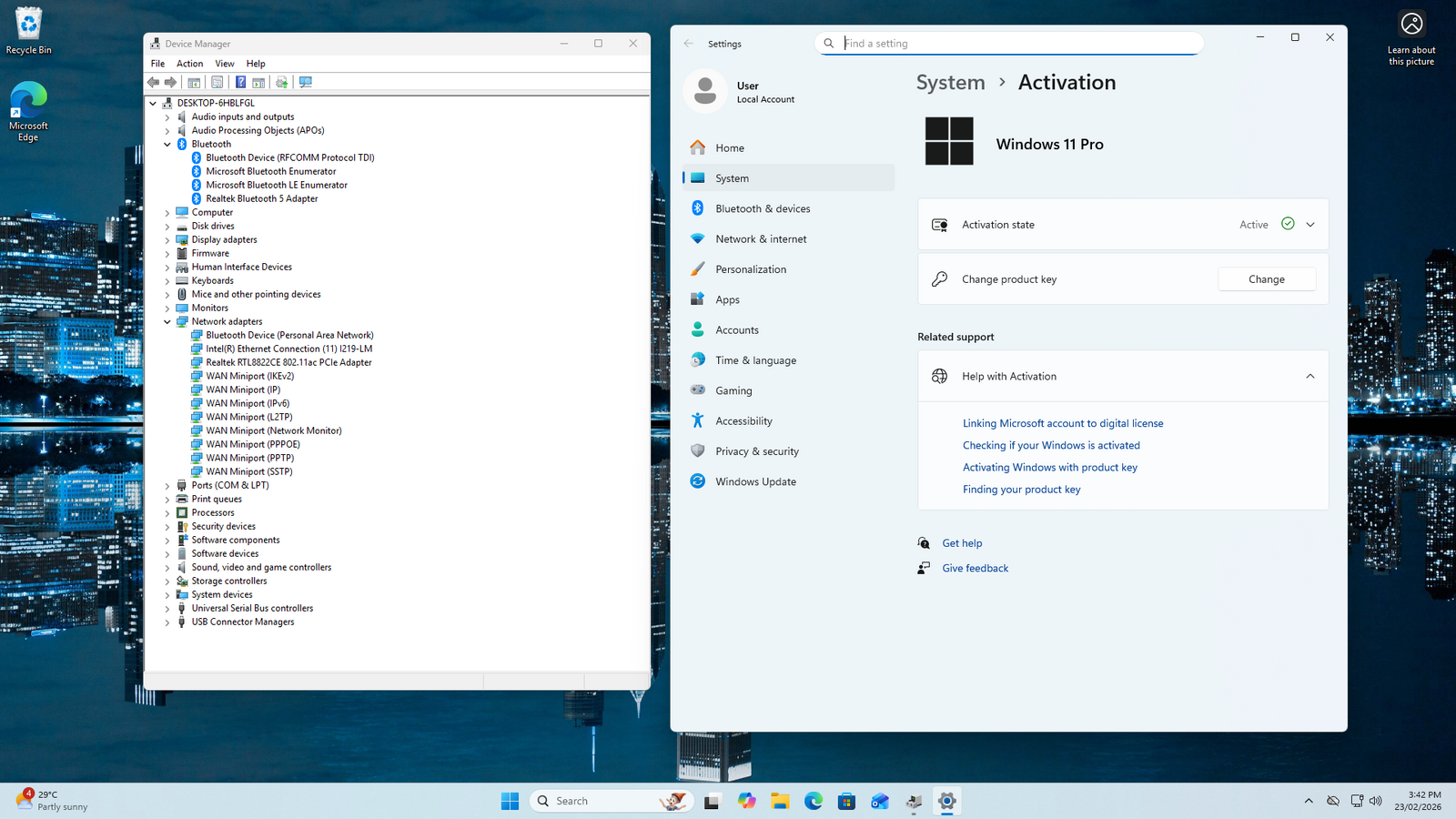Click the Update device driver toolbar icon
The height and width of the screenshot is (819, 1456).
(x=282, y=82)
